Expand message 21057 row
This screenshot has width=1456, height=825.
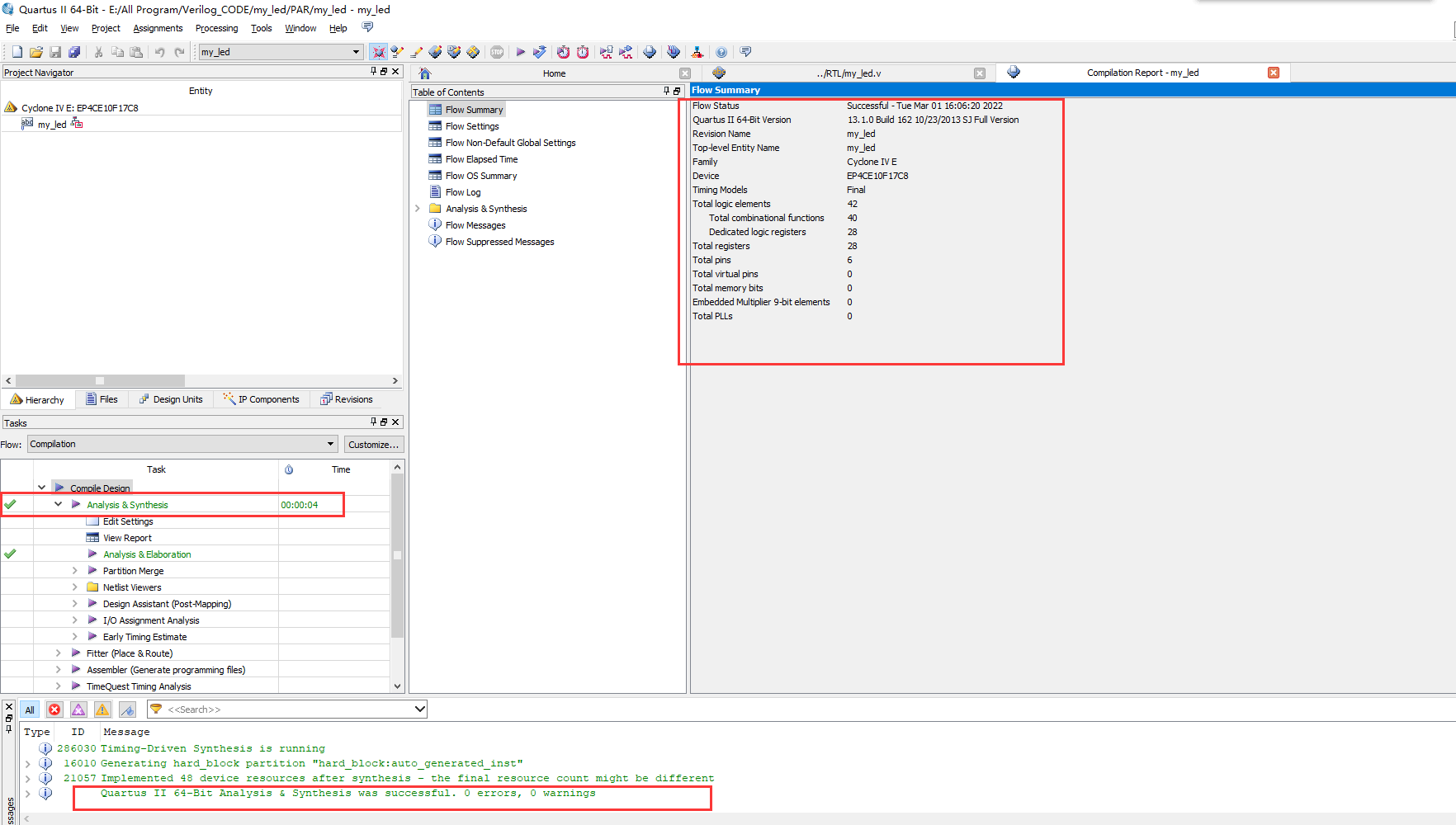pyautogui.click(x=27, y=778)
